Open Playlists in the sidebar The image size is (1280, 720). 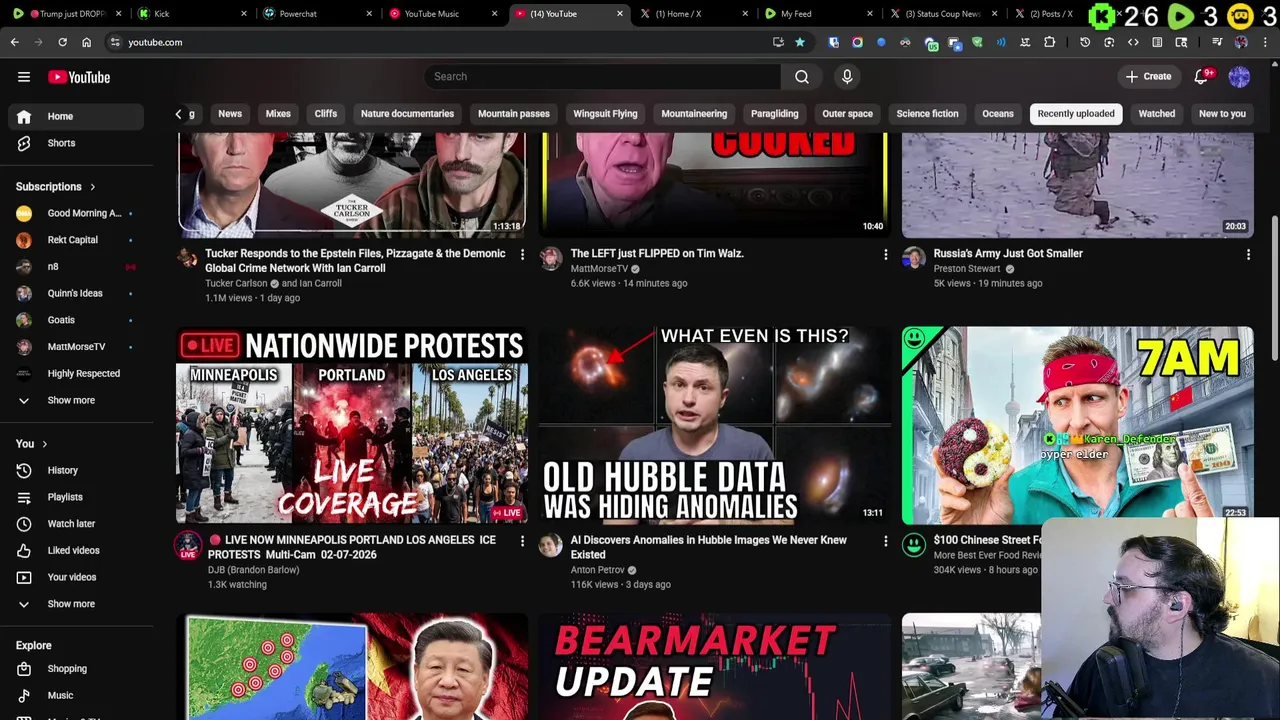76,497
